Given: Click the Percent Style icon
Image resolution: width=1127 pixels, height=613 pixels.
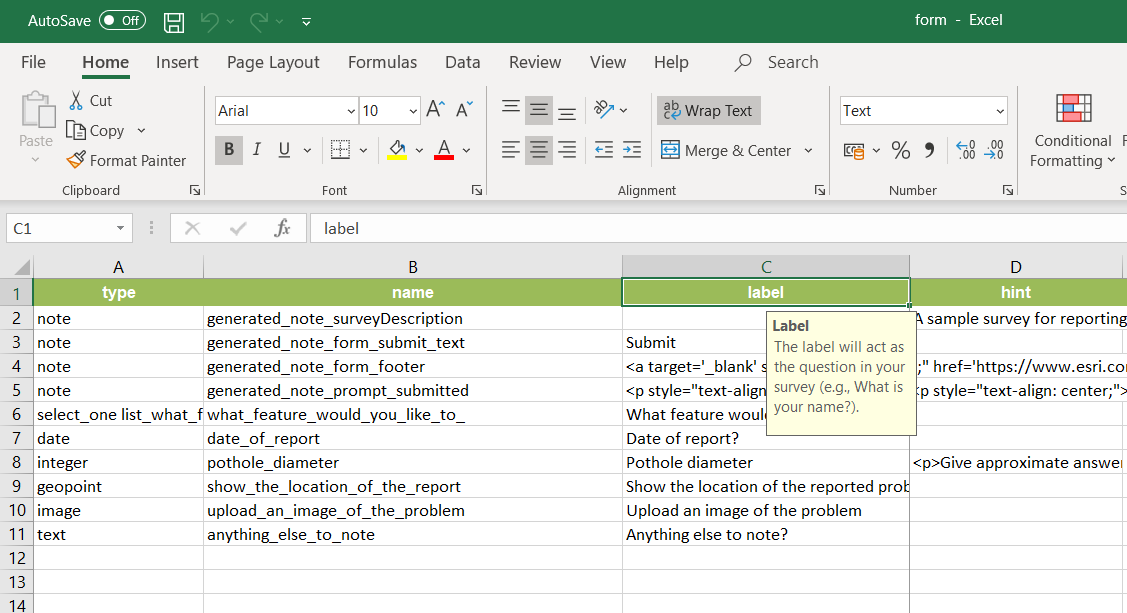Looking at the screenshot, I should tap(901, 150).
